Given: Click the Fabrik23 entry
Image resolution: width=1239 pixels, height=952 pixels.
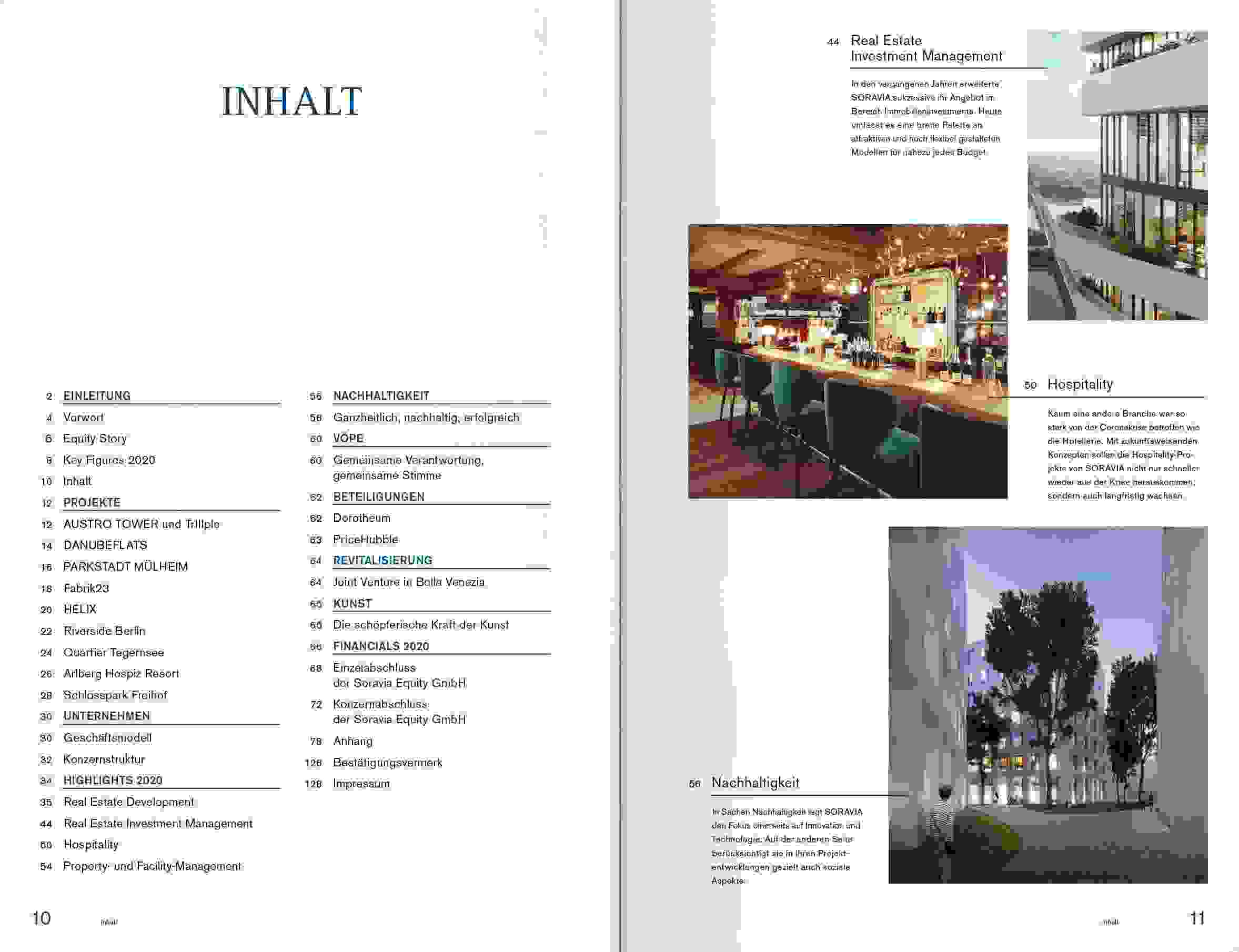Looking at the screenshot, I should (86, 588).
